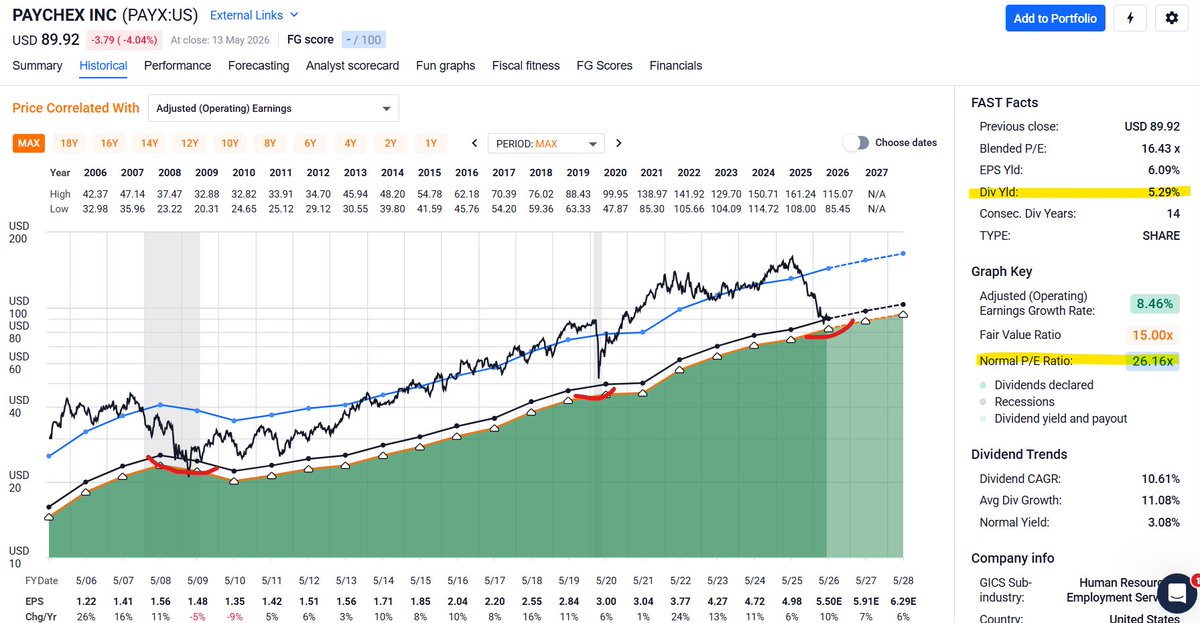Select the 14Y time range button
The image size is (1200, 623).
(x=149, y=143)
